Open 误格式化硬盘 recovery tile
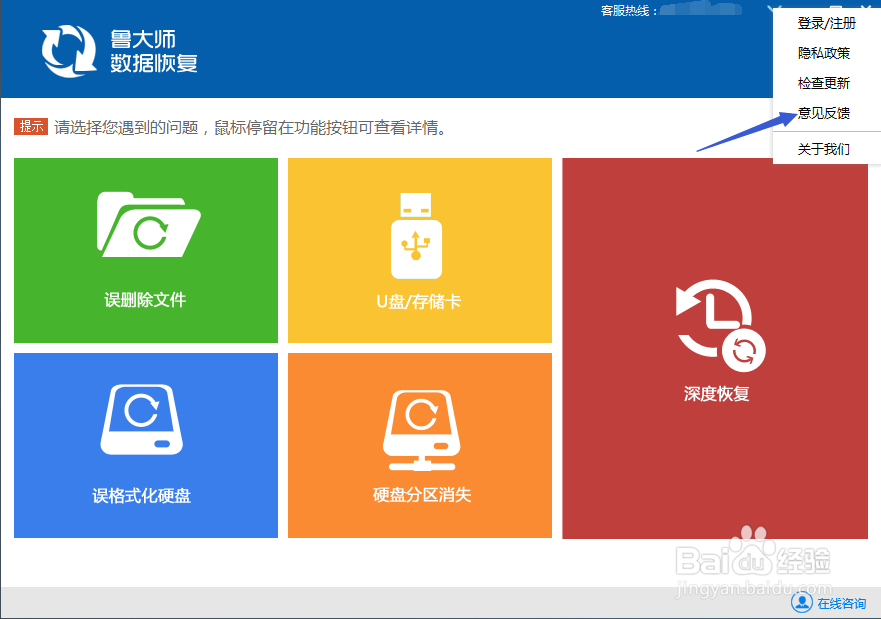881x619 pixels. (x=146, y=445)
